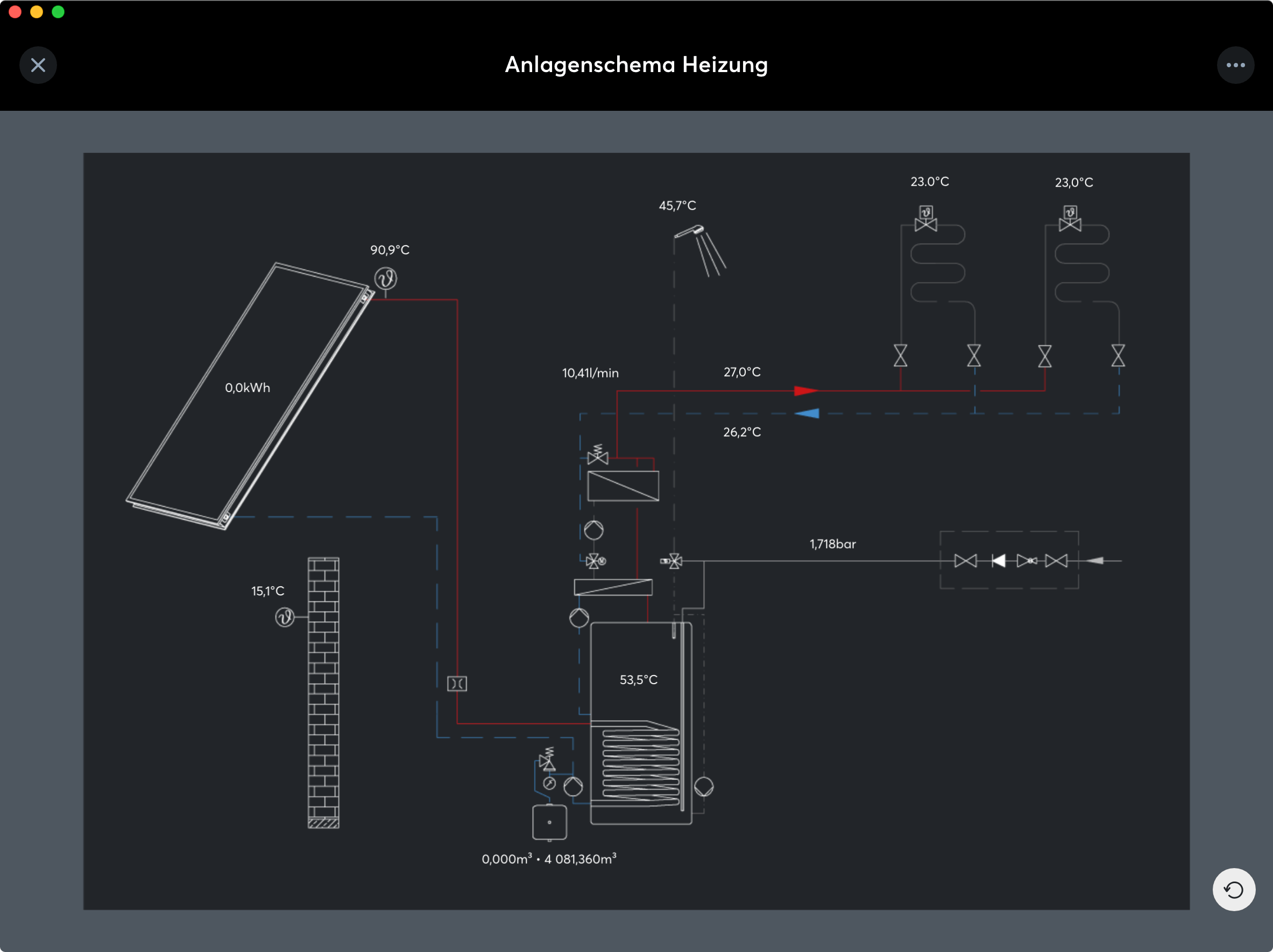
Task: Click the 10,41l/min flow rate label
Action: [590, 373]
